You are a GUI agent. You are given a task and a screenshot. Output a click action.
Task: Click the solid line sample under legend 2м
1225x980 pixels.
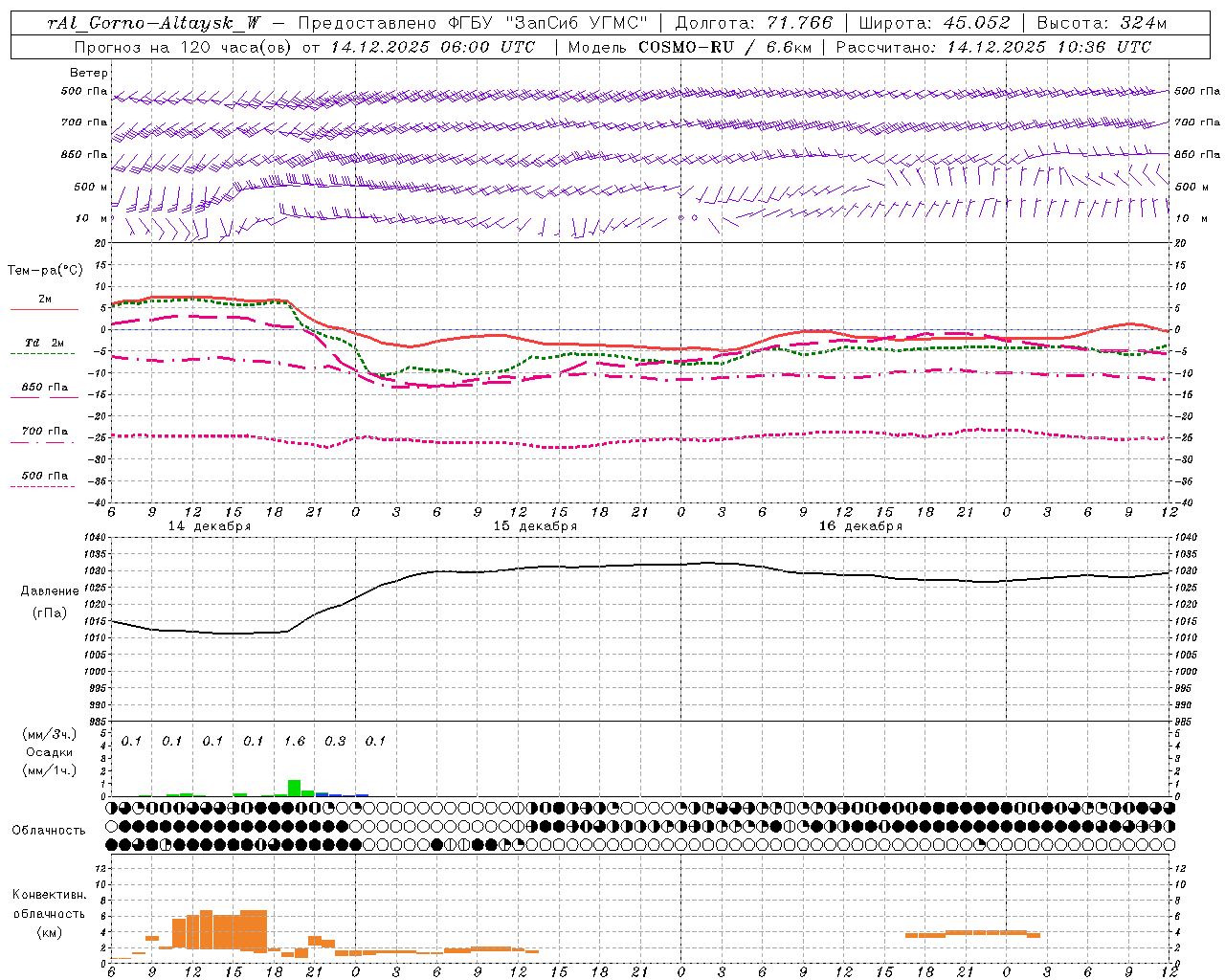pos(44,309)
